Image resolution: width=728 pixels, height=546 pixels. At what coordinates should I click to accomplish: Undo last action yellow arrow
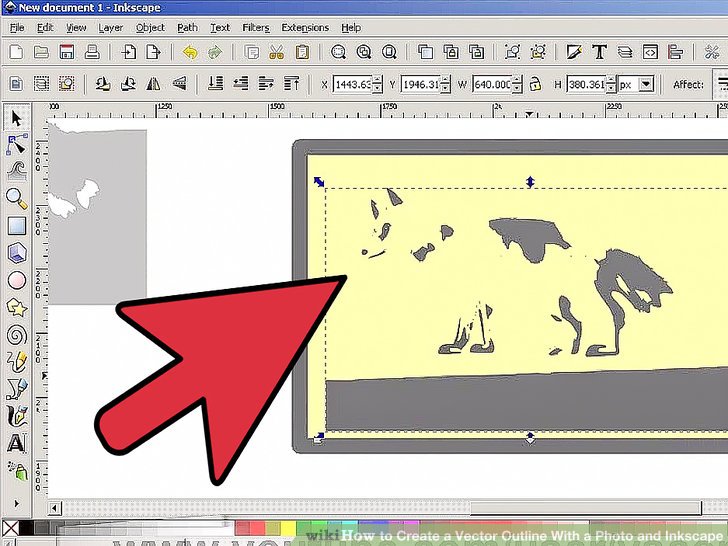[189, 52]
